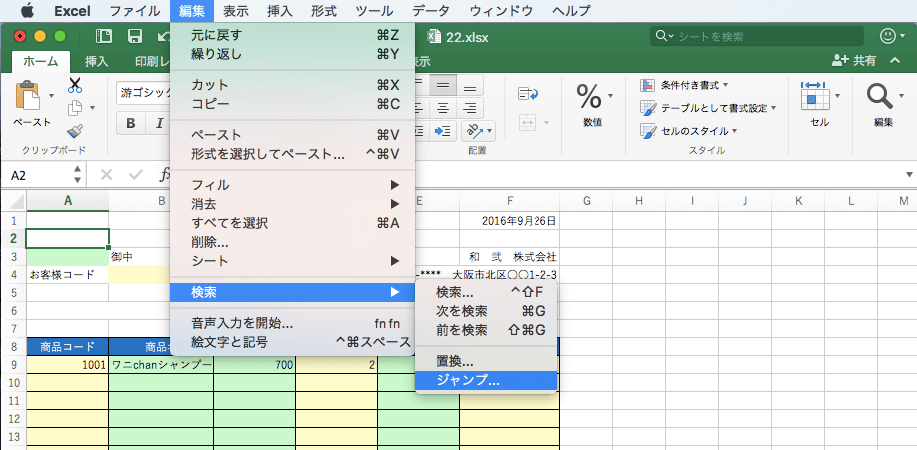Open the テーブルとして書式設定 dropdown
This screenshot has height=450, width=917.
(x=705, y=108)
